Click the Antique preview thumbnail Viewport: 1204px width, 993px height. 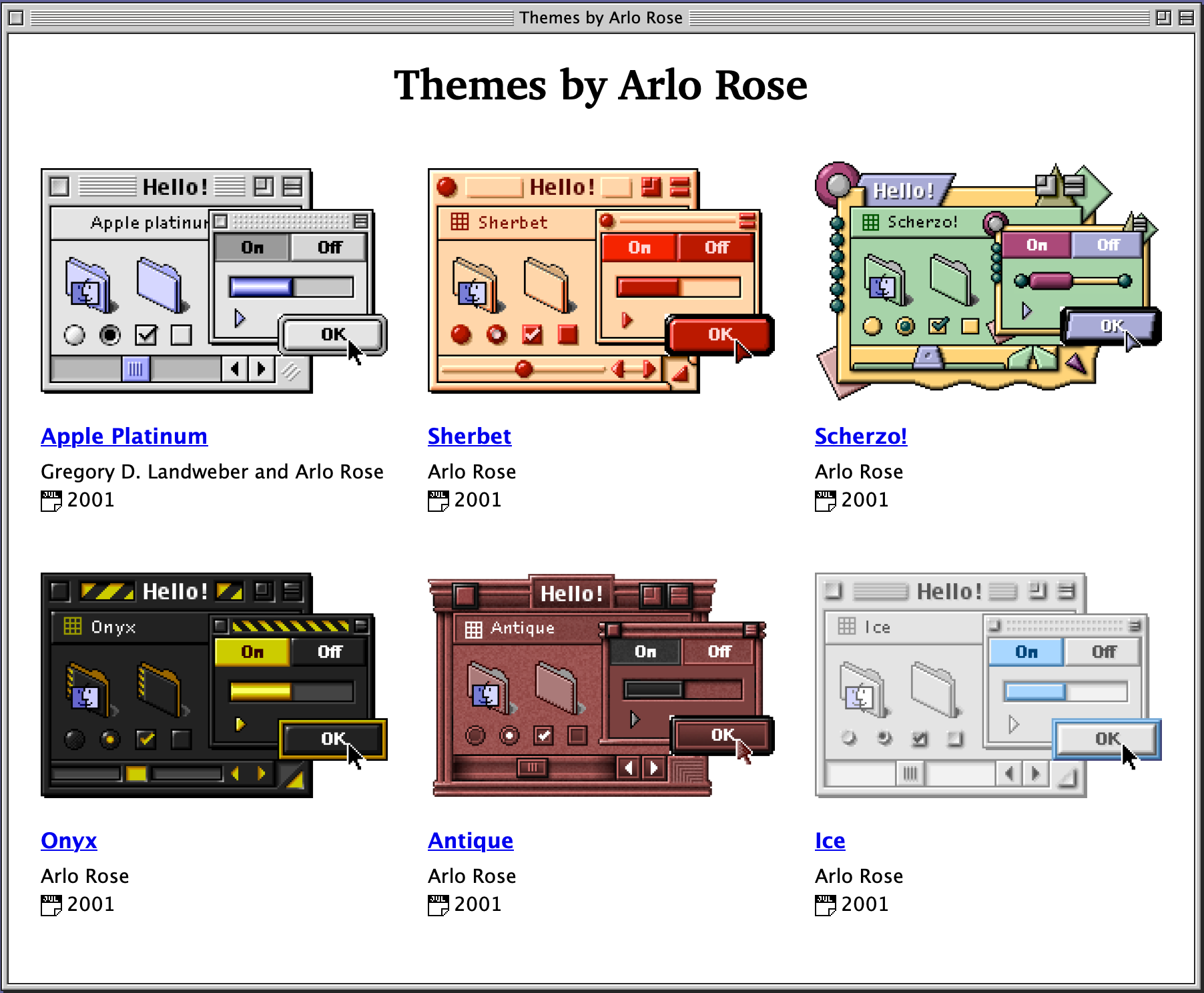pyautogui.click(x=601, y=685)
